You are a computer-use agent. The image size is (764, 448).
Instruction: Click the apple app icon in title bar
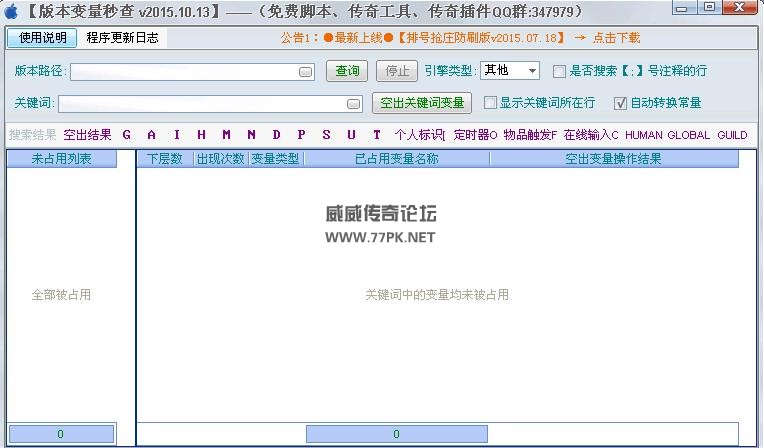click(x=12, y=11)
